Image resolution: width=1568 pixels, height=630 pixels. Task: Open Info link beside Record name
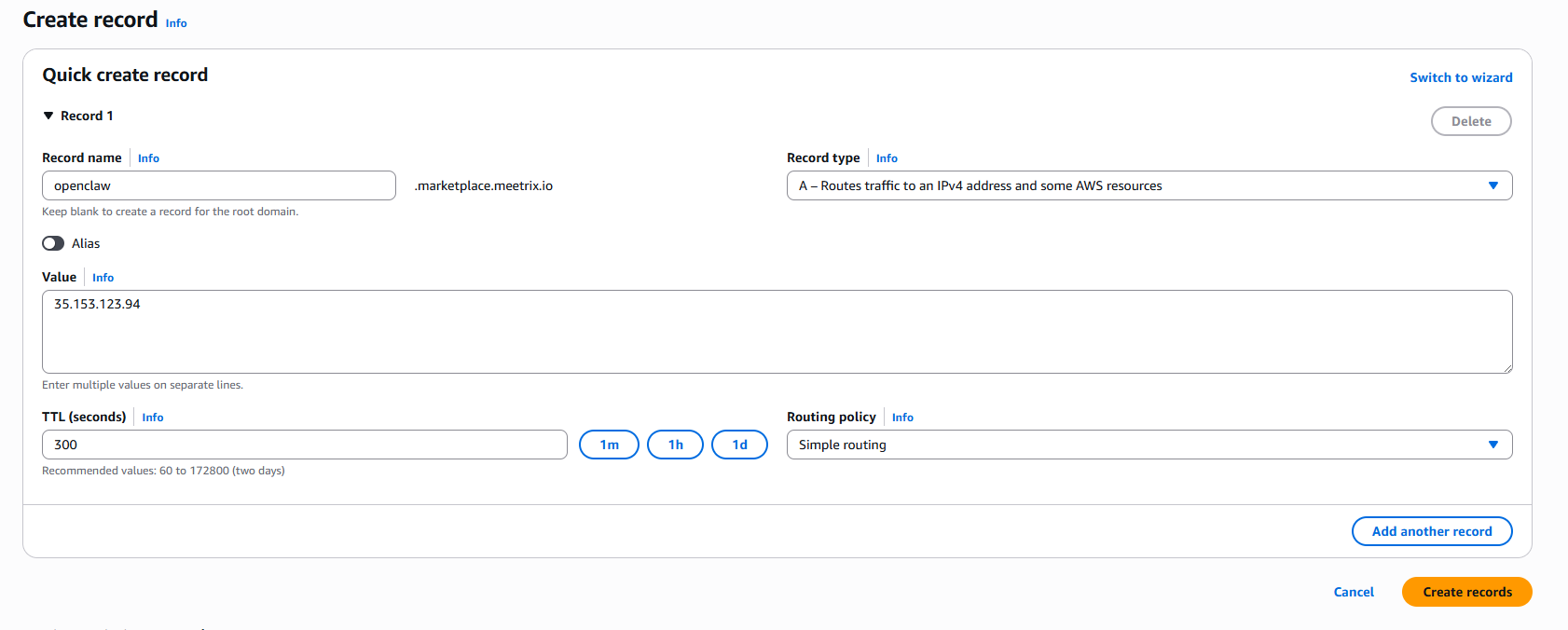pyautogui.click(x=148, y=158)
